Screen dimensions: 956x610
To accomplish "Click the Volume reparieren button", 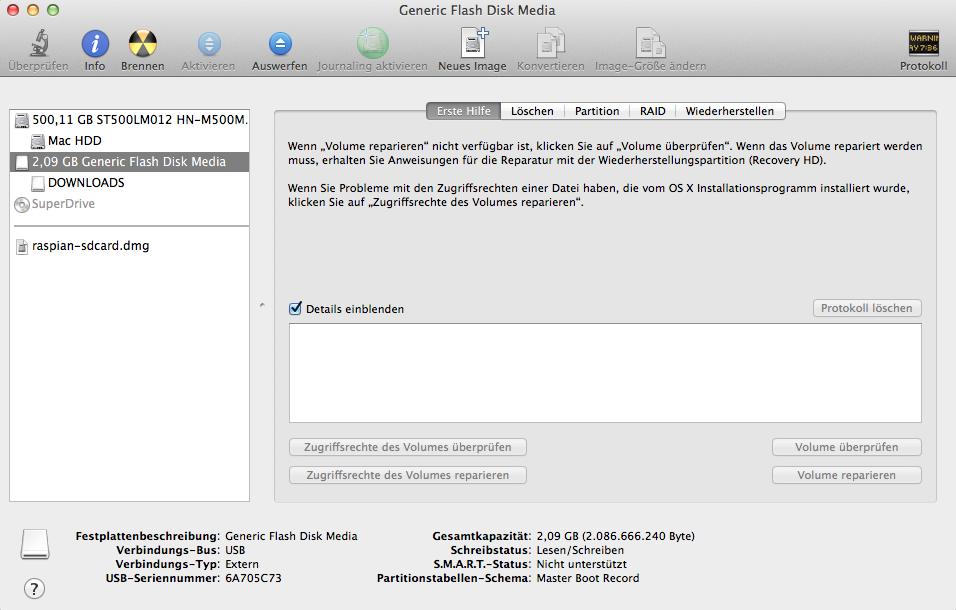I will coord(847,475).
